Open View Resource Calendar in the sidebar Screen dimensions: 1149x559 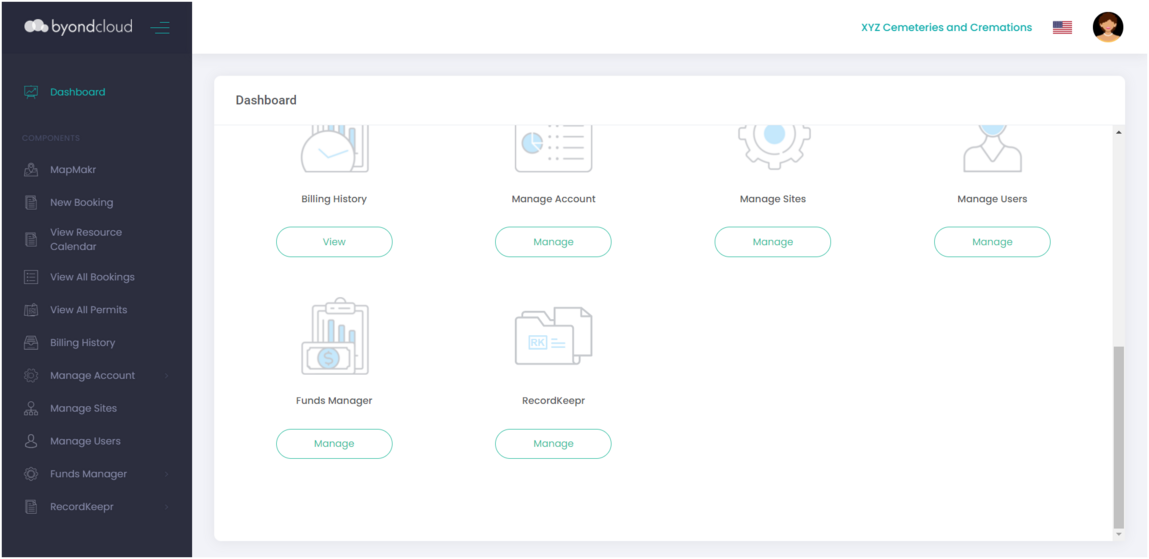pos(86,240)
